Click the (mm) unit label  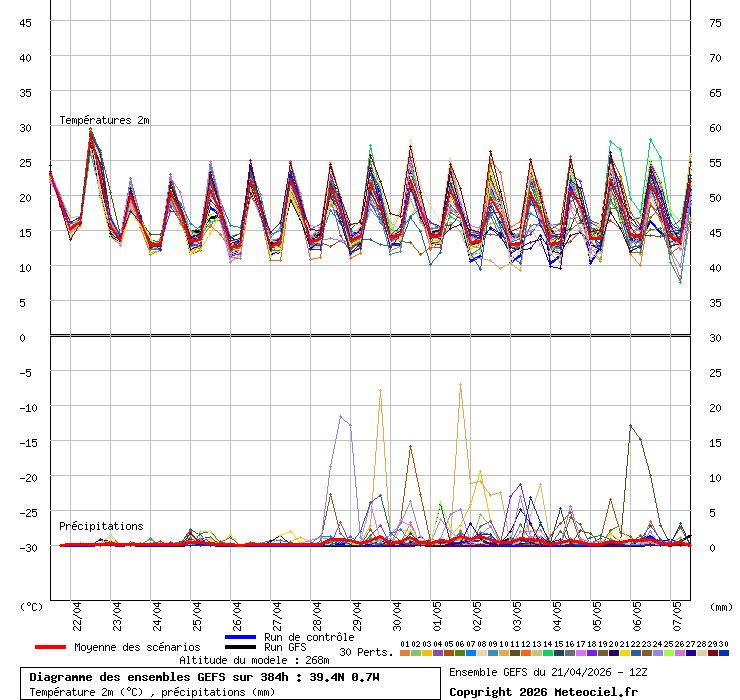[x=720, y=606]
